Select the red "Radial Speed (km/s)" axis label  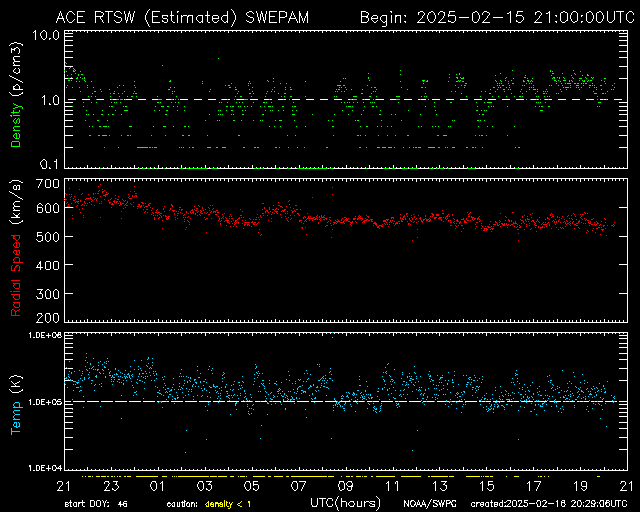pos(16,248)
